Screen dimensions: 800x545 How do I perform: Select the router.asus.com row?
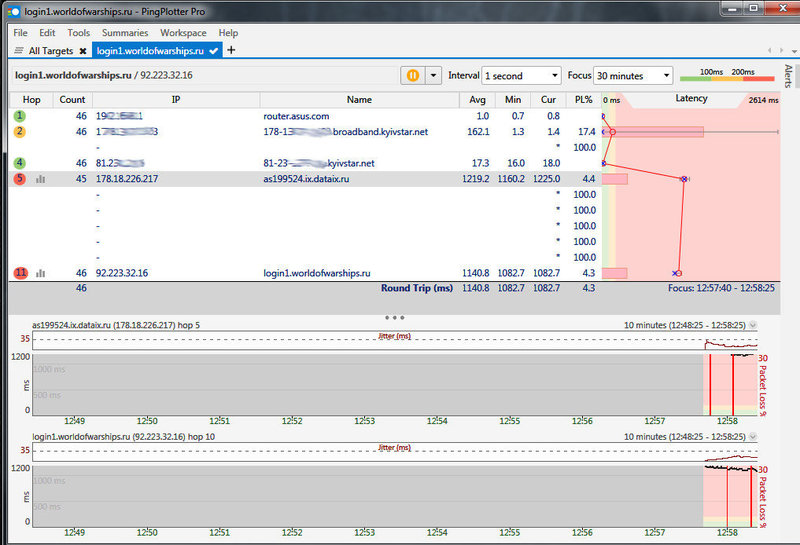(305, 116)
